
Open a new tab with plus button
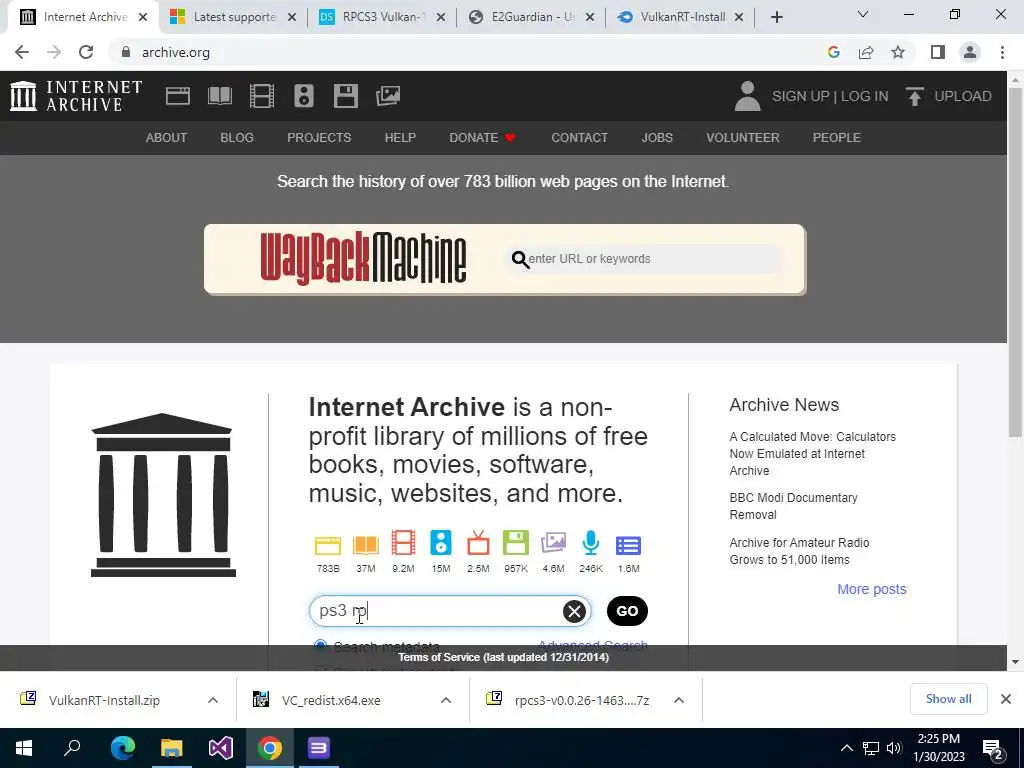[x=776, y=18]
